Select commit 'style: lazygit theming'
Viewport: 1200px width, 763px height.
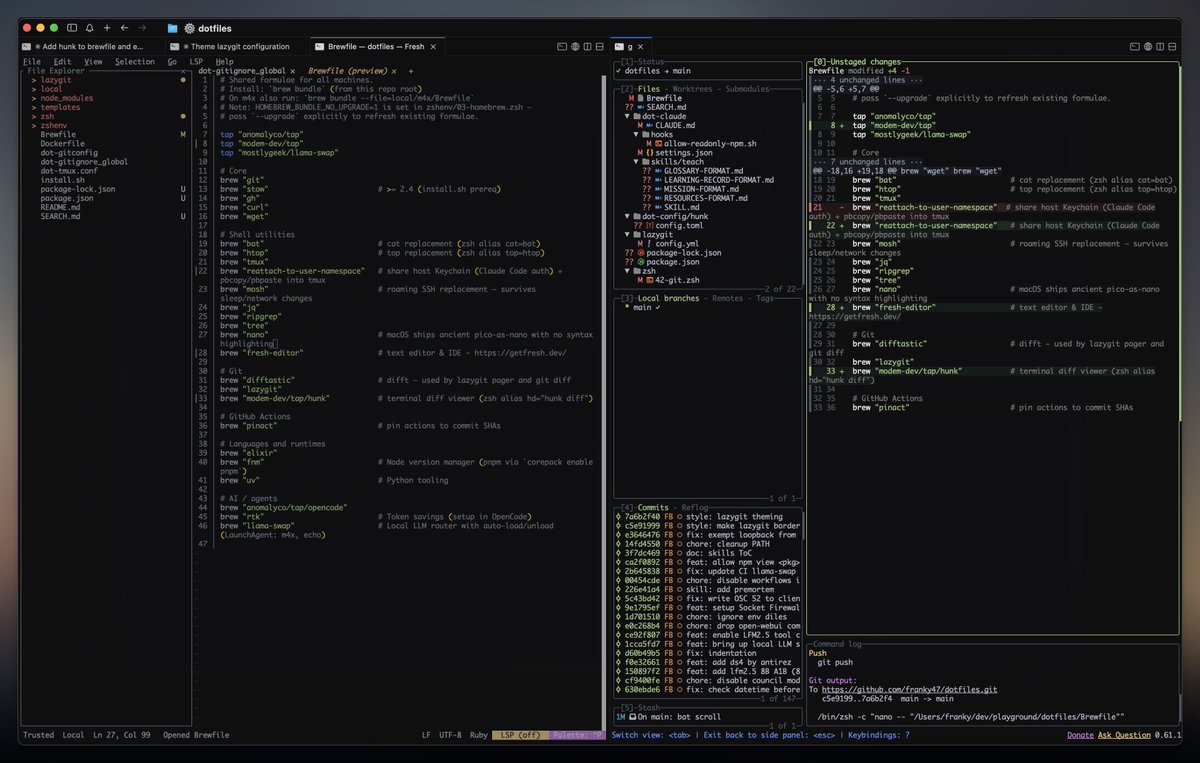pyautogui.click(x=707, y=517)
